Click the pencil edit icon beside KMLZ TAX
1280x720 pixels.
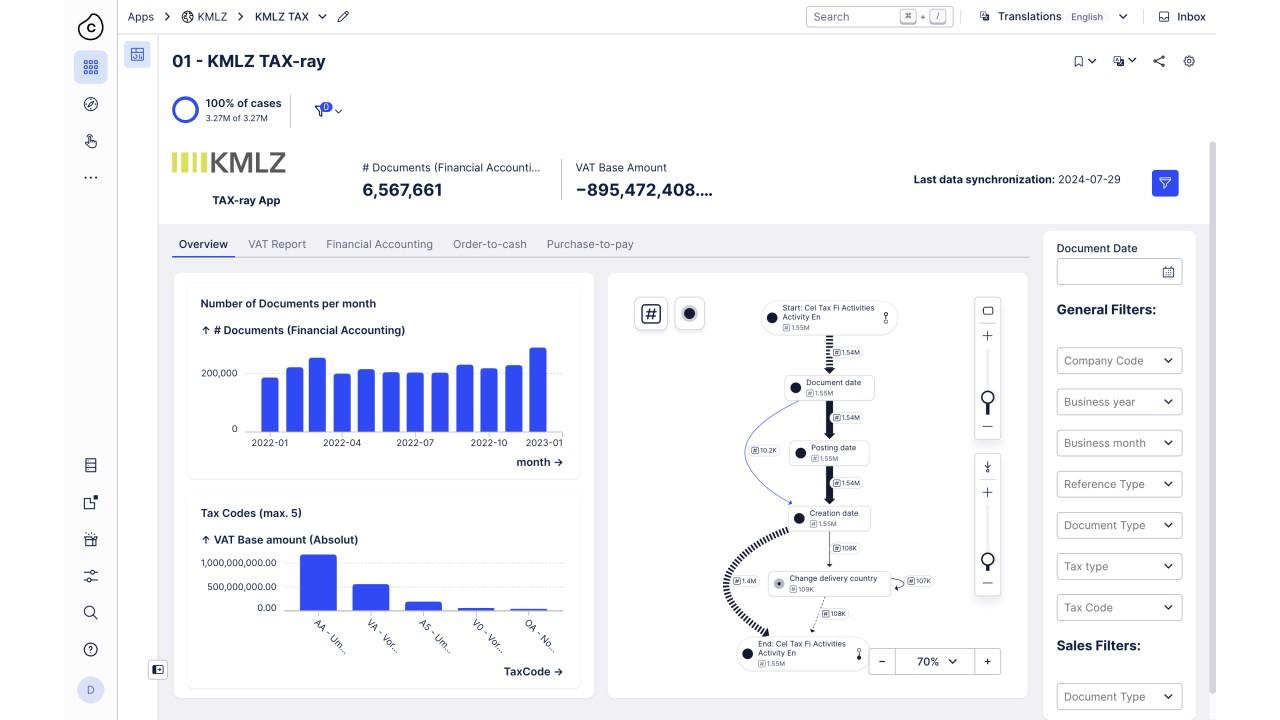[x=344, y=17]
